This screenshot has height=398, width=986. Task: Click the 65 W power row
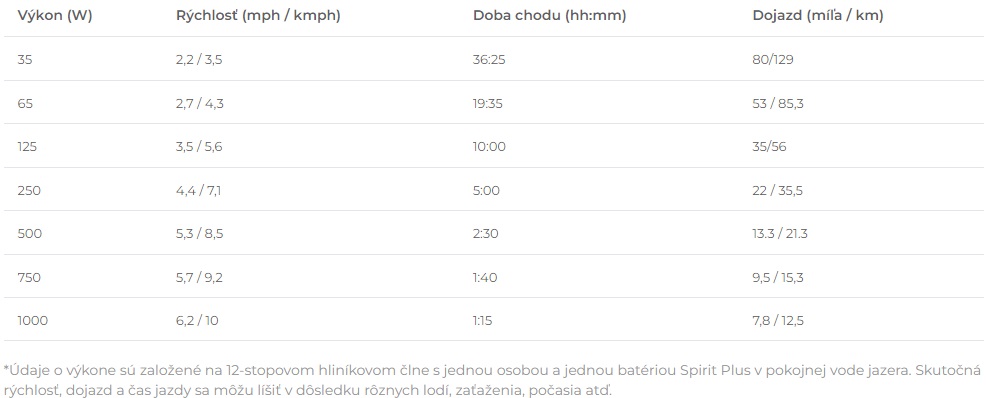493,103
